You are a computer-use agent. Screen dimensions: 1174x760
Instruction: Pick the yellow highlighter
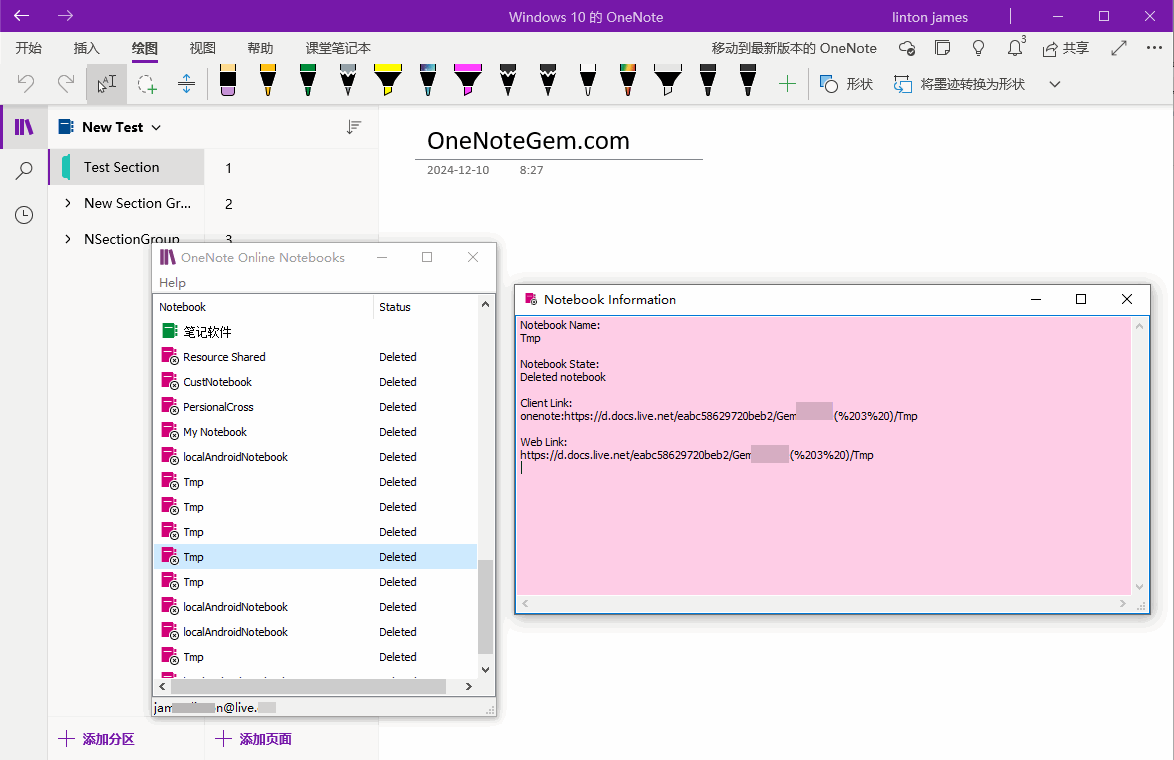pyautogui.click(x=388, y=80)
